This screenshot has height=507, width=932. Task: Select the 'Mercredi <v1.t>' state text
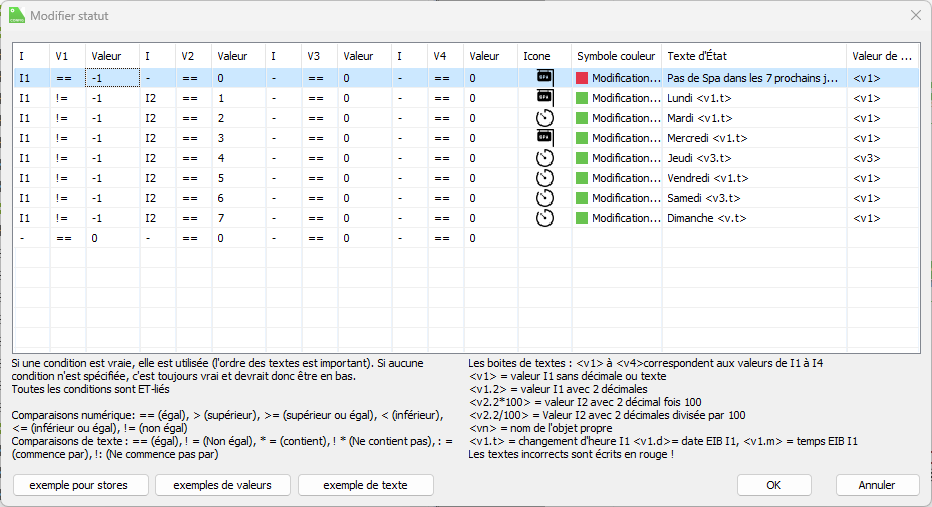point(707,138)
